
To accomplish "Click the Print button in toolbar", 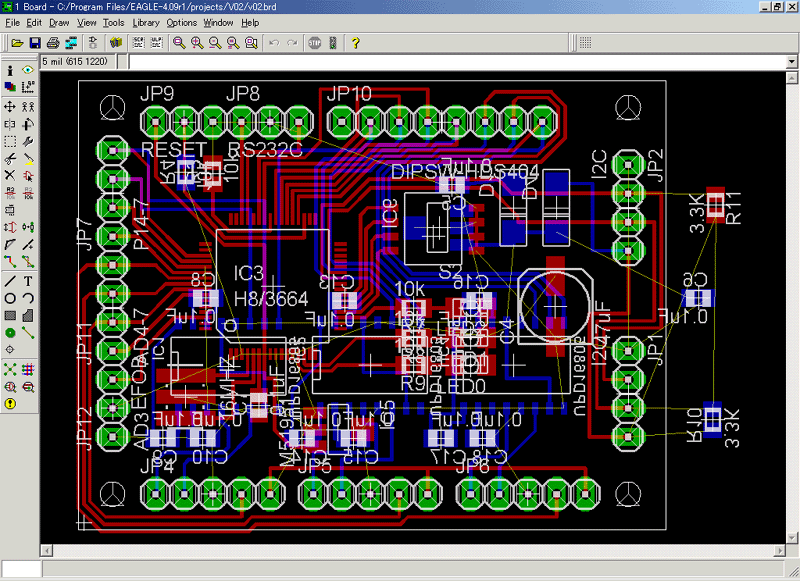I will [53, 43].
